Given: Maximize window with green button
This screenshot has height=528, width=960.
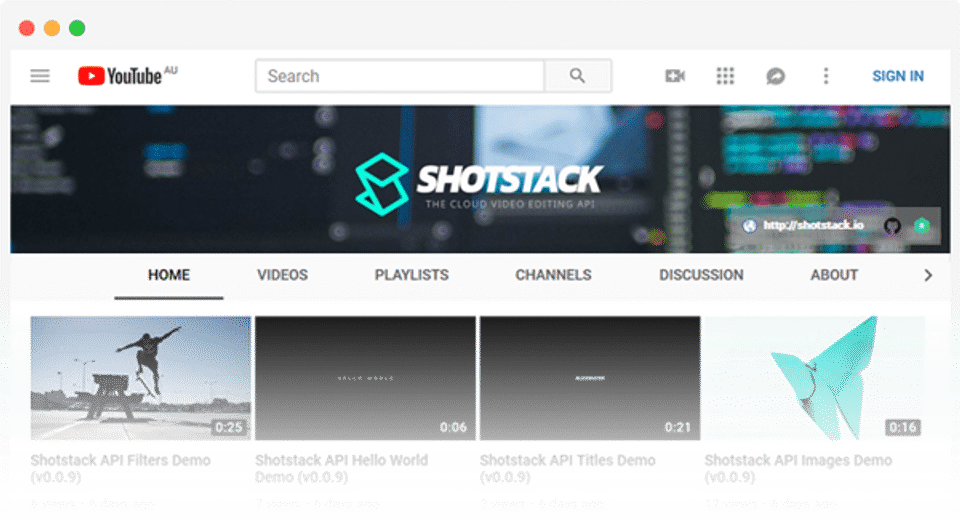Looking at the screenshot, I should pyautogui.click(x=77, y=28).
